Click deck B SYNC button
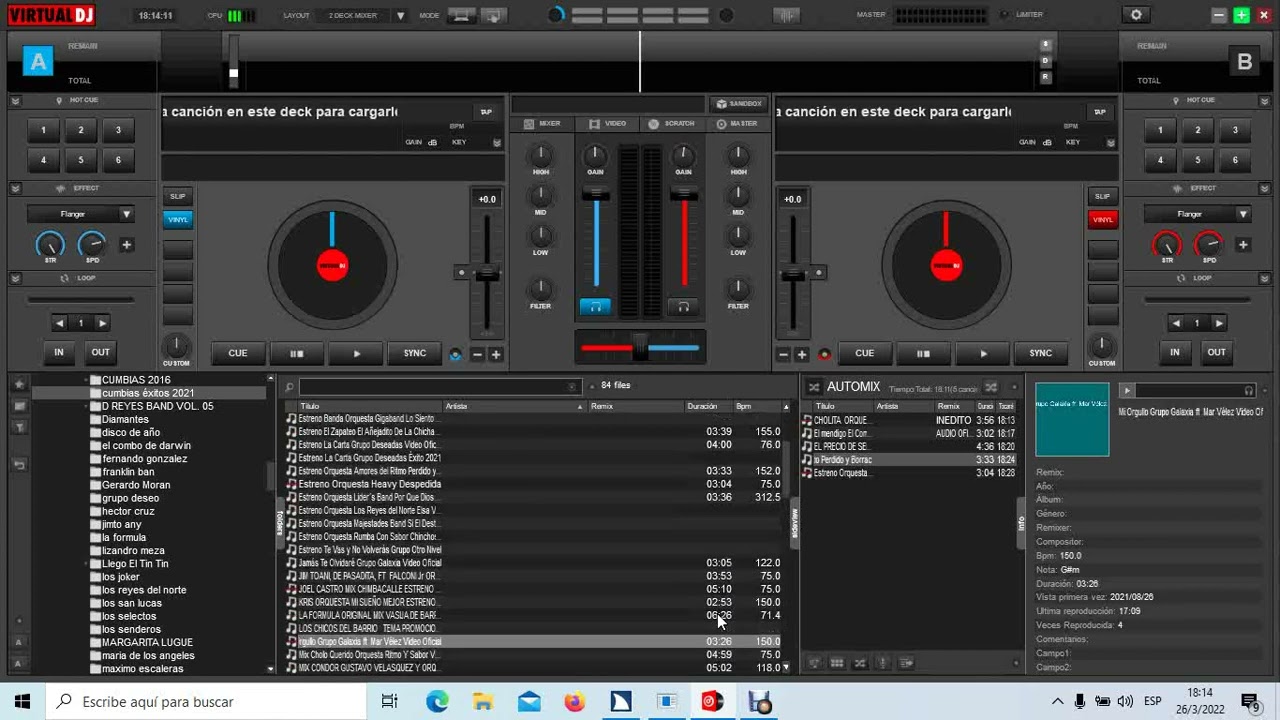The image size is (1280, 720). (1041, 353)
